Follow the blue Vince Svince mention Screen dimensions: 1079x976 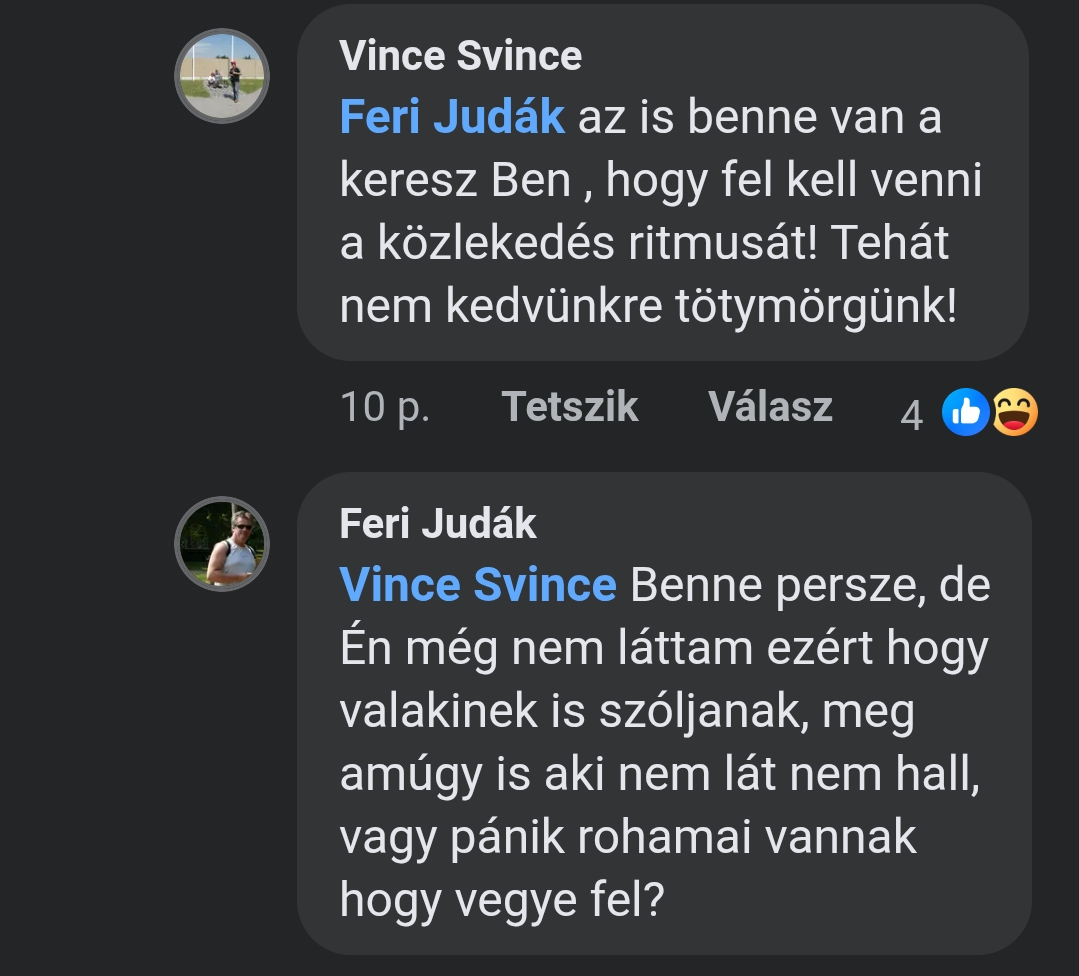tap(478, 585)
